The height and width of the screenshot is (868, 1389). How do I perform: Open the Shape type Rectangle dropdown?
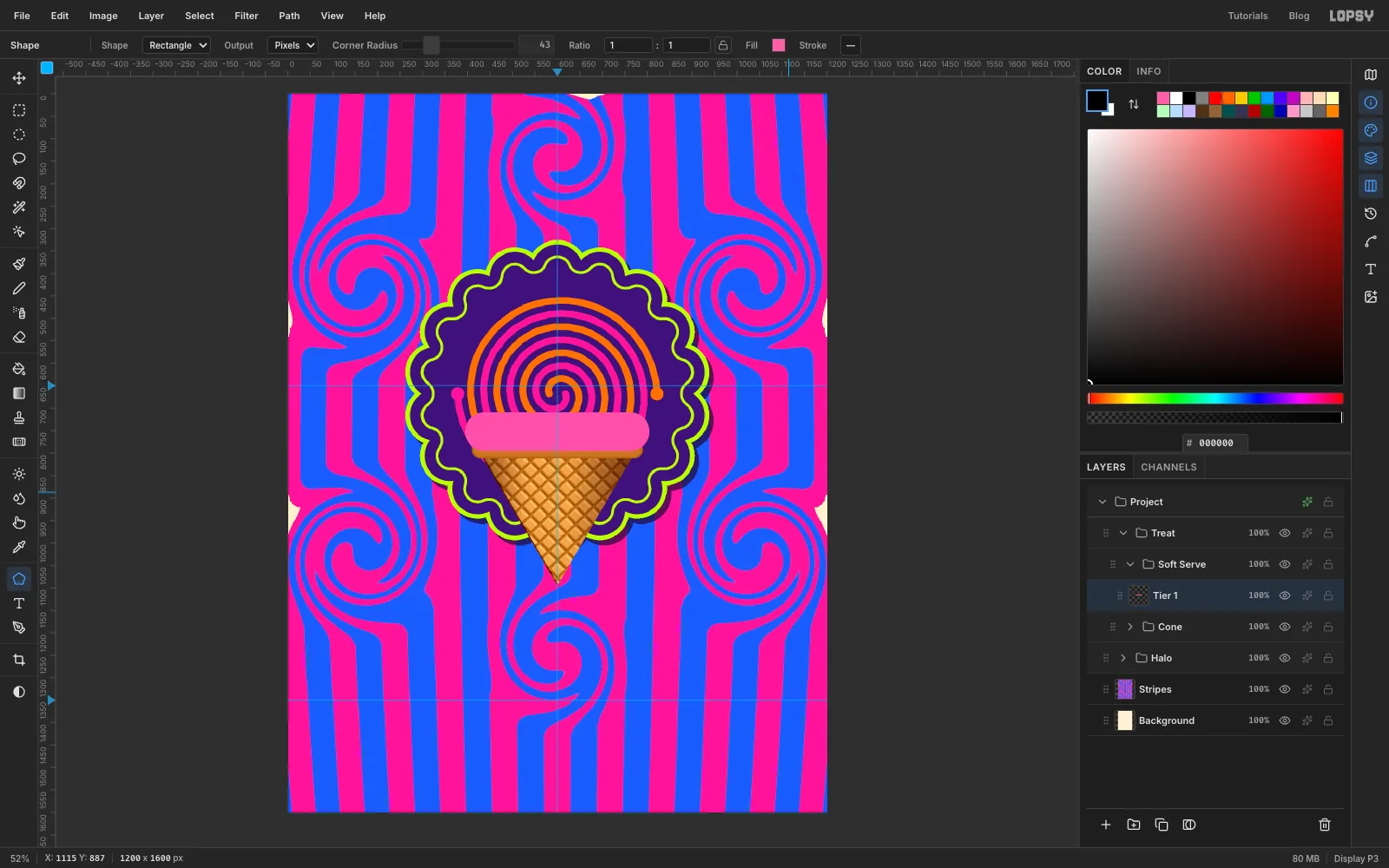[177, 45]
